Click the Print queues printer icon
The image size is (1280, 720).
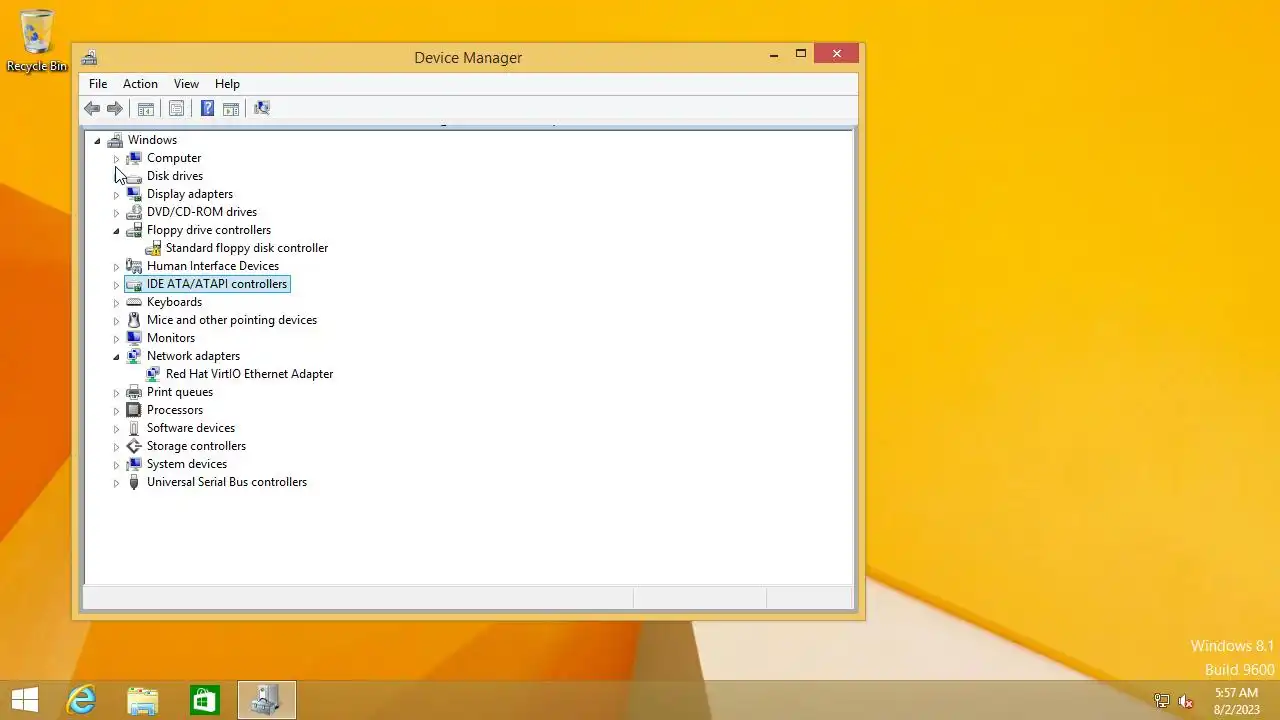(134, 392)
